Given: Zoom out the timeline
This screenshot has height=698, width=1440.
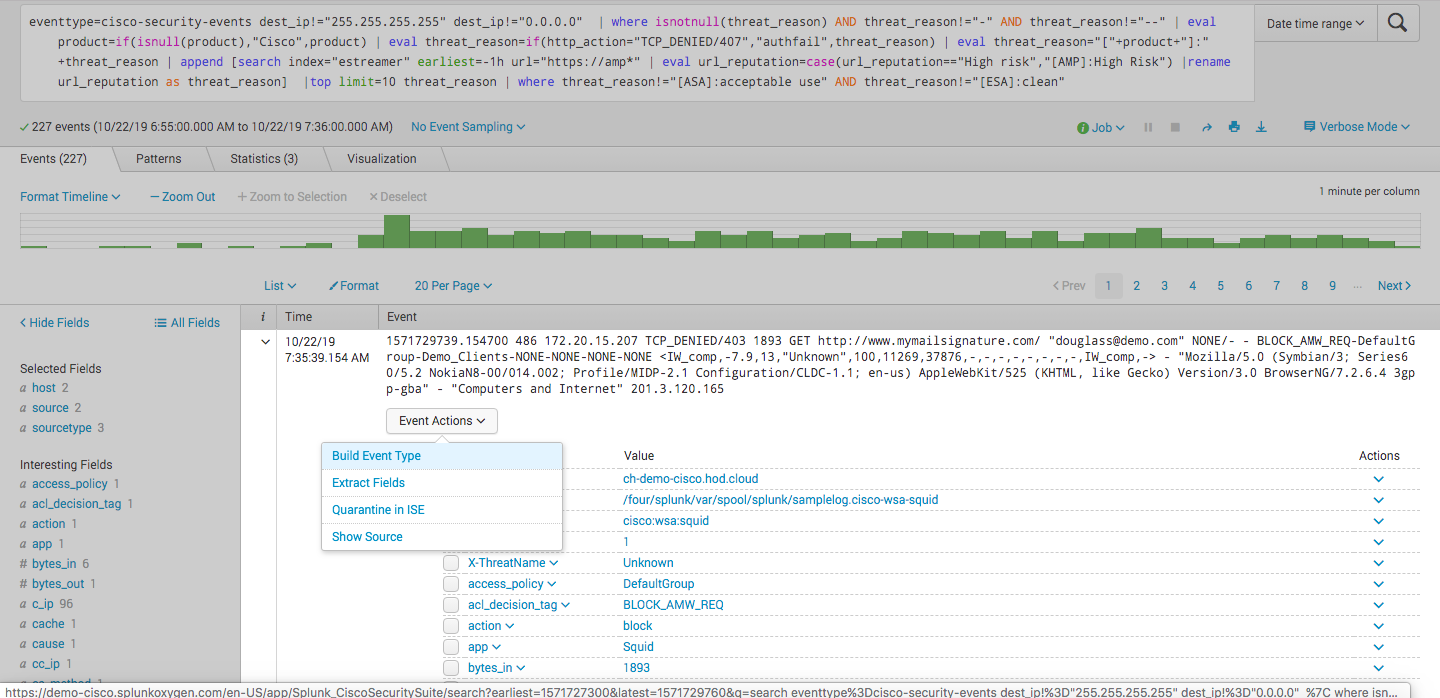Looking at the screenshot, I should pos(183,197).
